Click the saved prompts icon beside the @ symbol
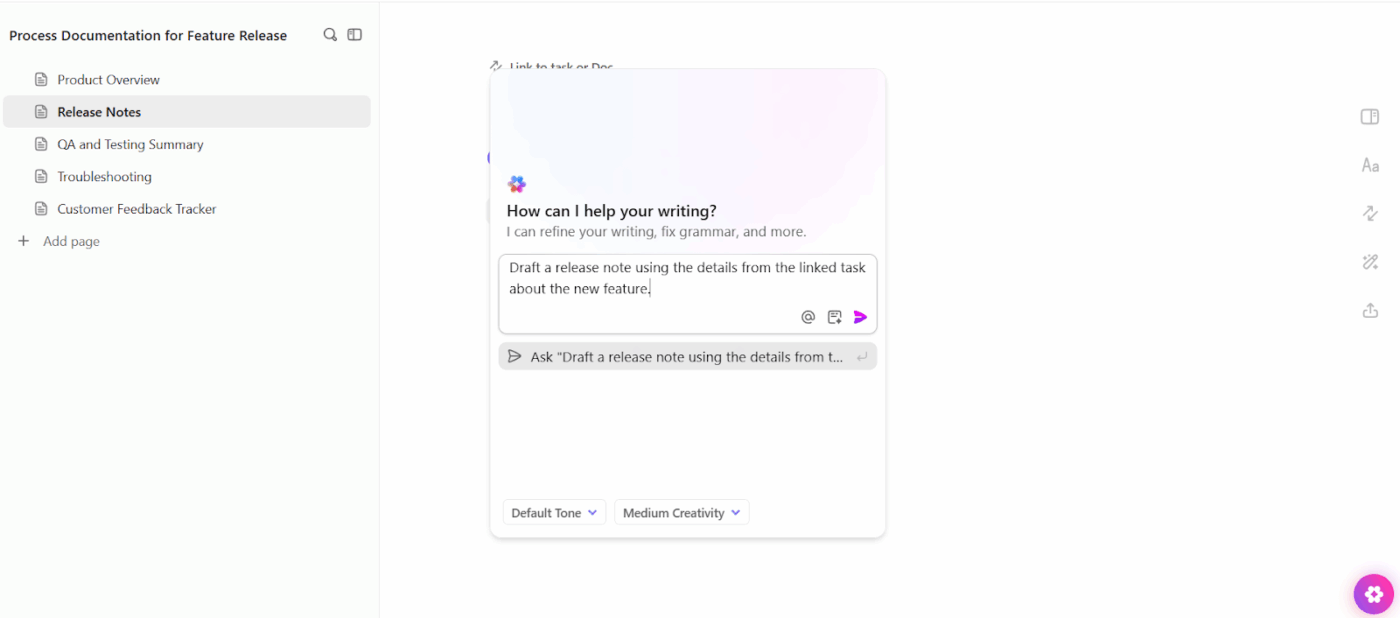This screenshot has width=1400, height=618. [834, 317]
